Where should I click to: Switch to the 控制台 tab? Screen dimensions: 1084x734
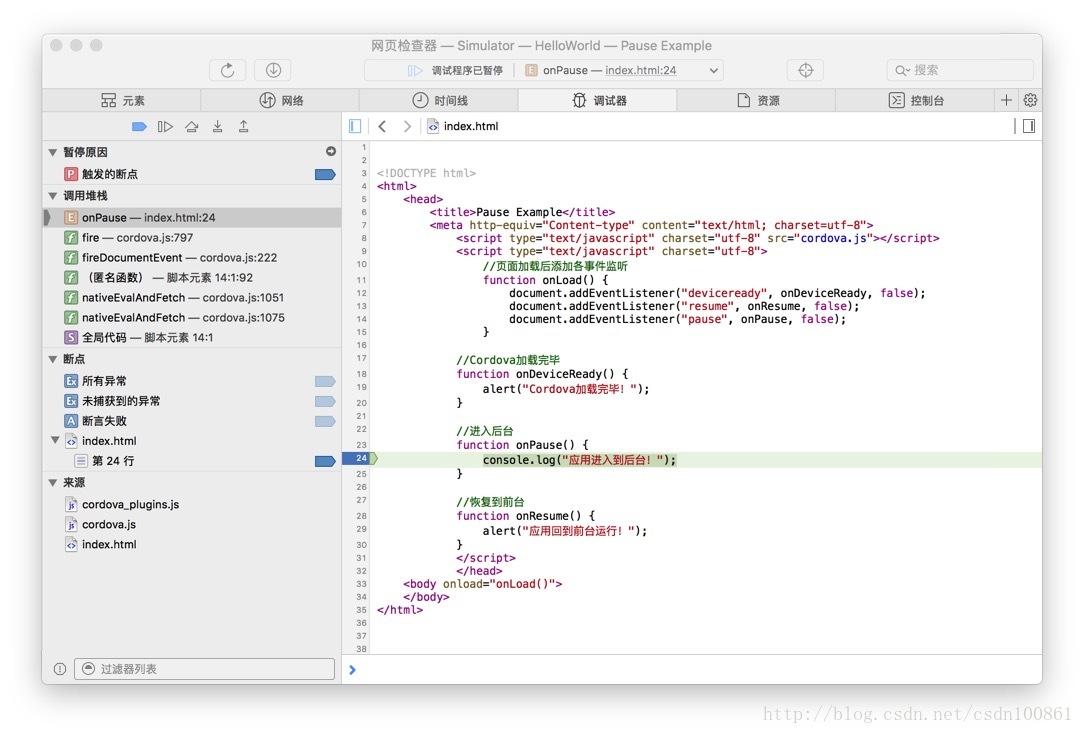point(916,100)
